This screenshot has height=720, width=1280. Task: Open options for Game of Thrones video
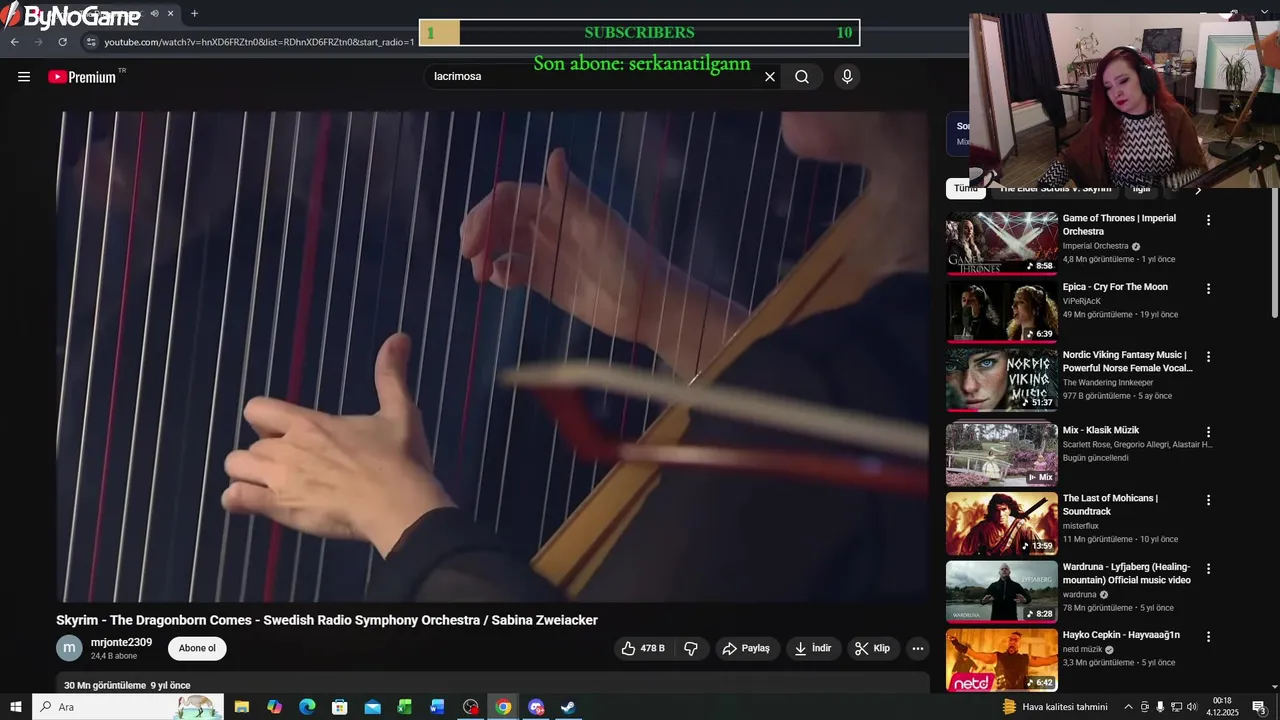tap(1208, 220)
